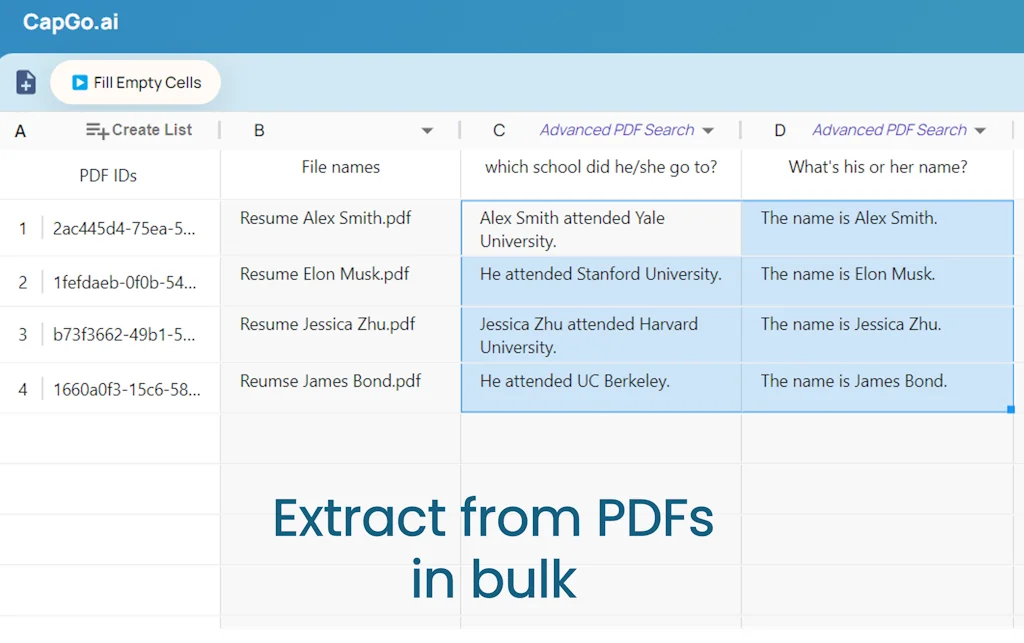
Task: Open column B dropdown arrow
Action: 427,131
